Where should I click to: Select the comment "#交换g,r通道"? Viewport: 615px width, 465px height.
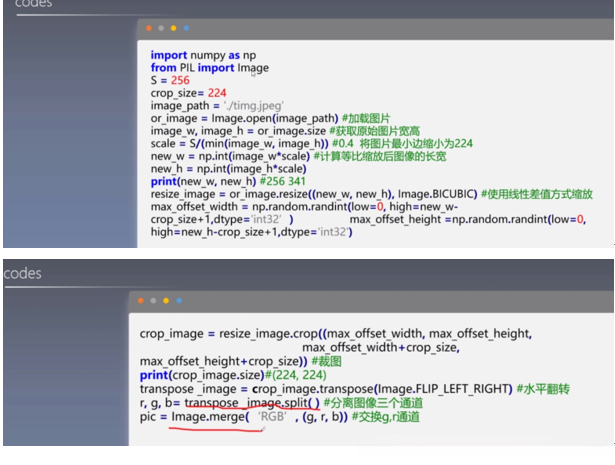point(386,417)
